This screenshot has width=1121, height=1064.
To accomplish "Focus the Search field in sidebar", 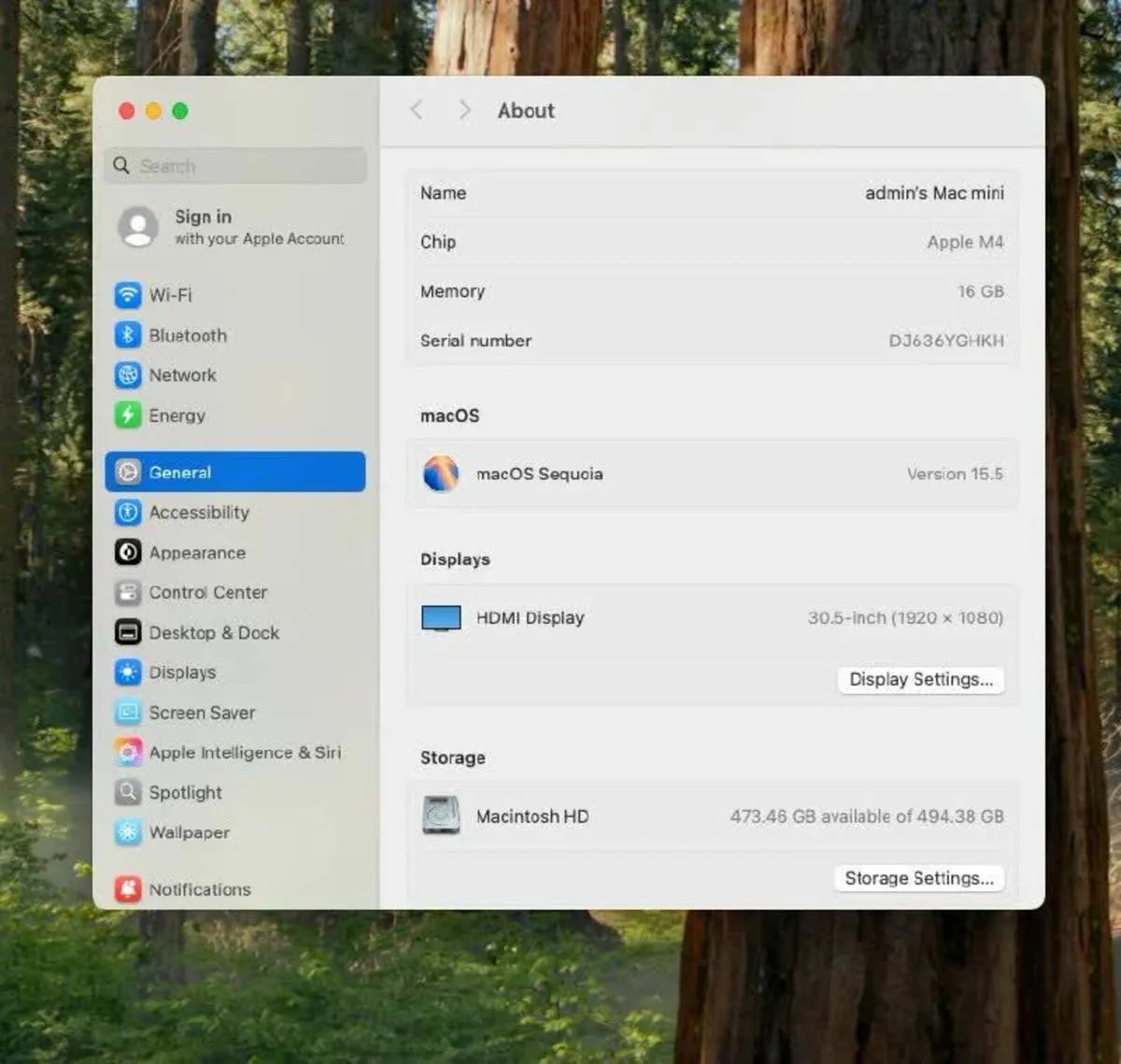I will click(x=236, y=165).
